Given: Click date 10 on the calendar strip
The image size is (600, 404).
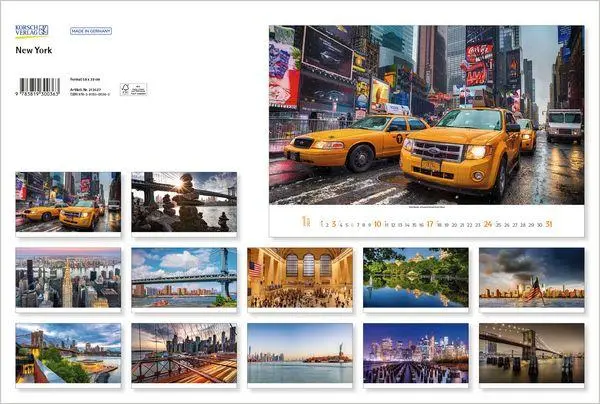Looking at the screenshot, I should pos(377,224).
